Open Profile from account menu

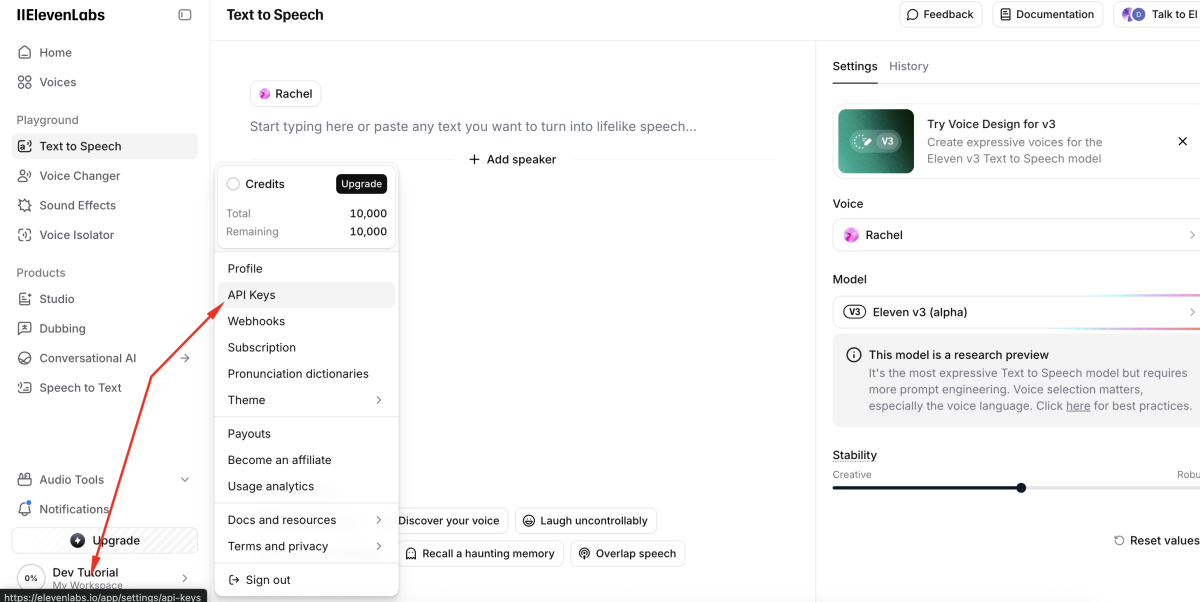[x=306, y=268]
